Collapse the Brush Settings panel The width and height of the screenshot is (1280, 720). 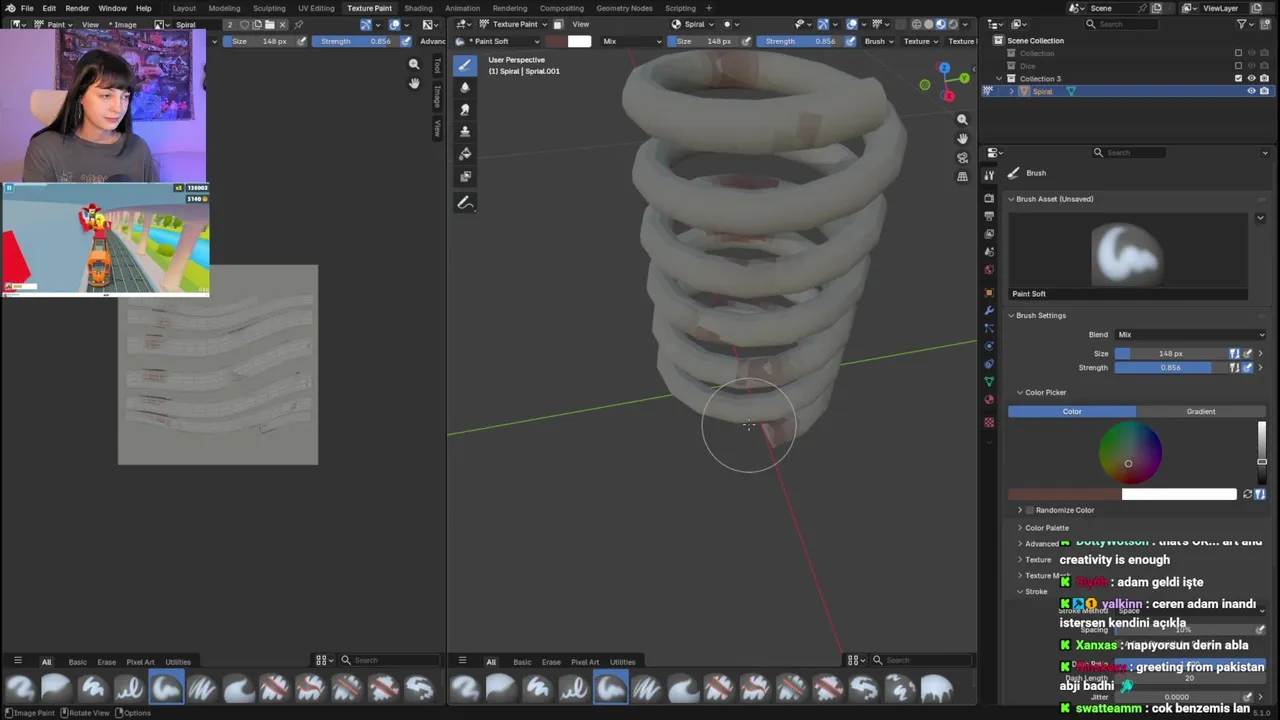(1011, 315)
